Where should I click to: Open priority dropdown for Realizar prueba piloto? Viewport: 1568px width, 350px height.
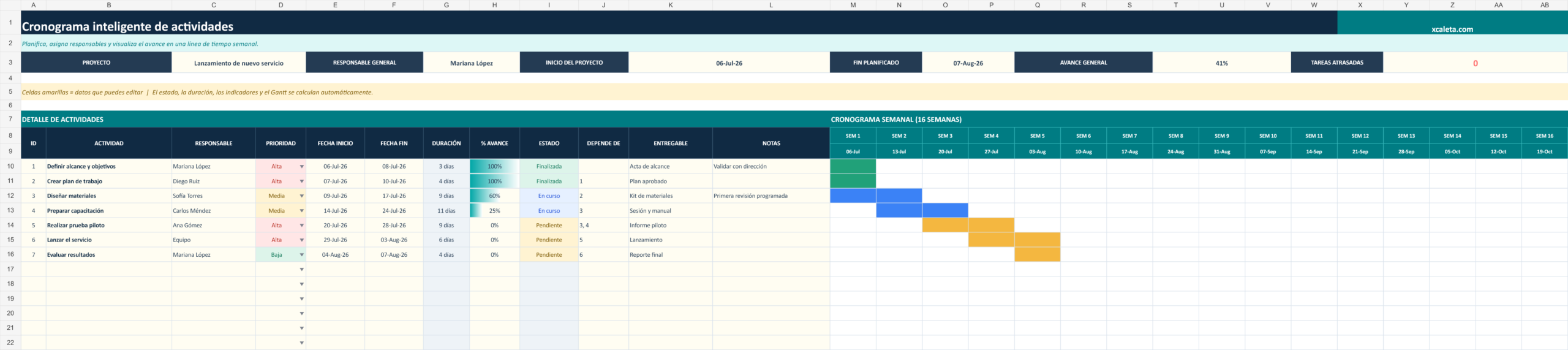(x=301, y=225)
